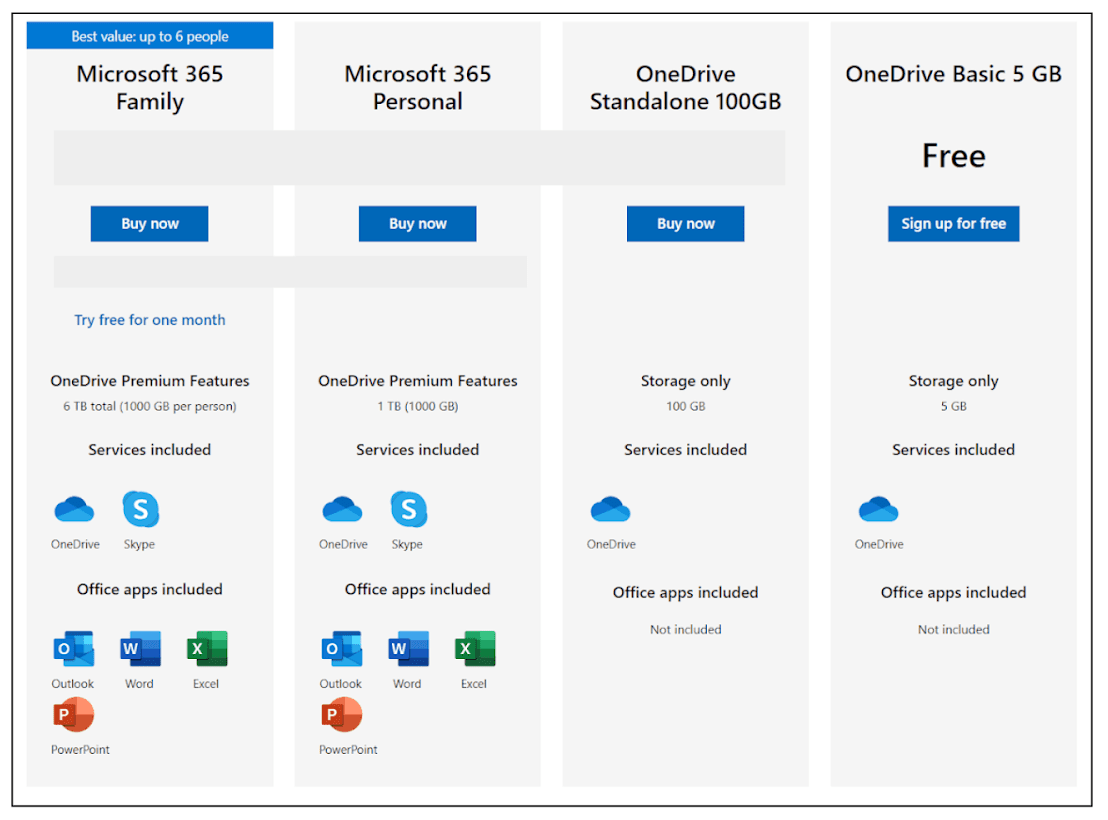The image size is (1108, 820).
Task: Click the Sign up for free button
Action: point(953,223)
